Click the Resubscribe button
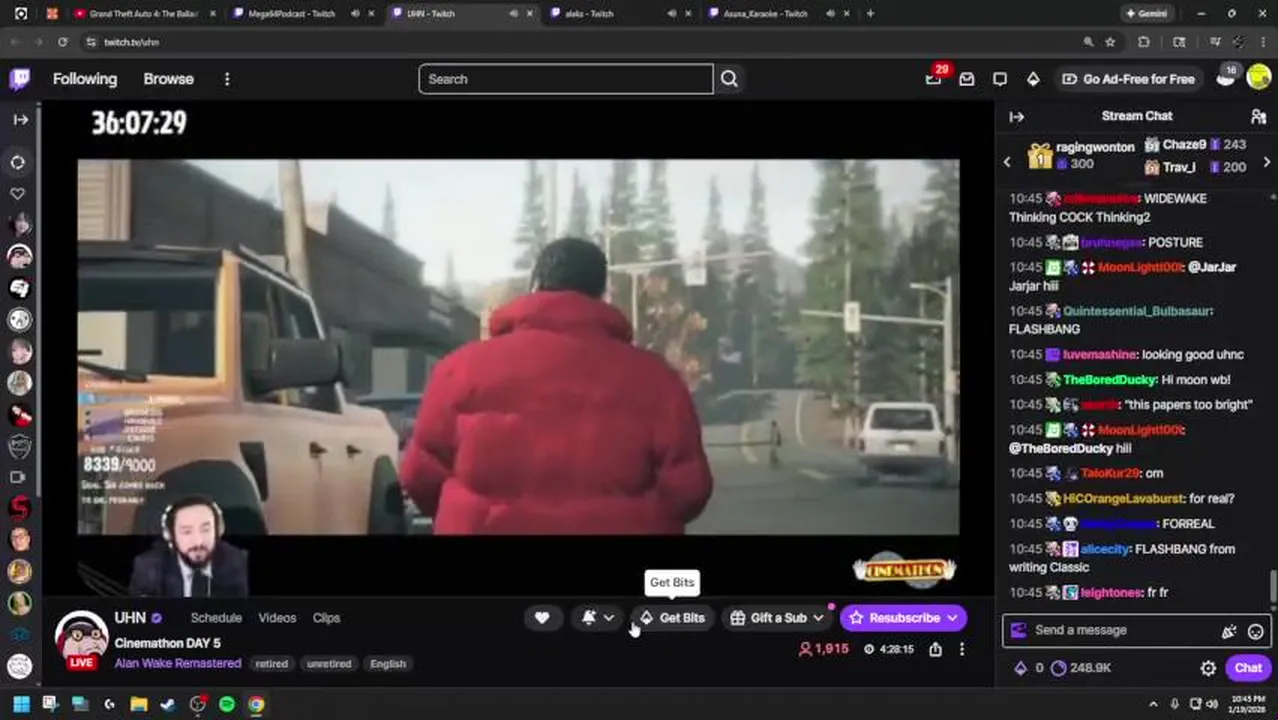The height and width of the screenshot is (720, 1278). coord(903,618)
